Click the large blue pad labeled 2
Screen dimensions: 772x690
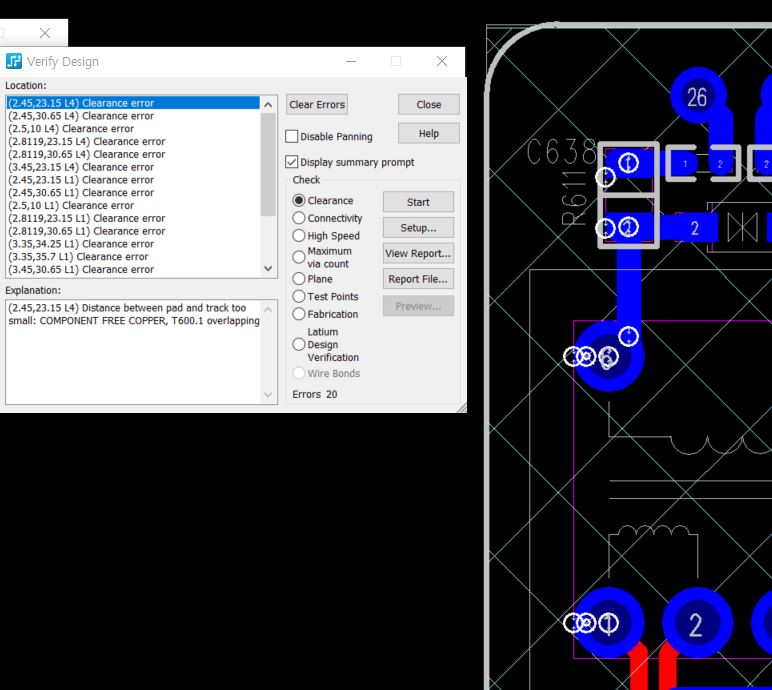click(x=696, y=625)
